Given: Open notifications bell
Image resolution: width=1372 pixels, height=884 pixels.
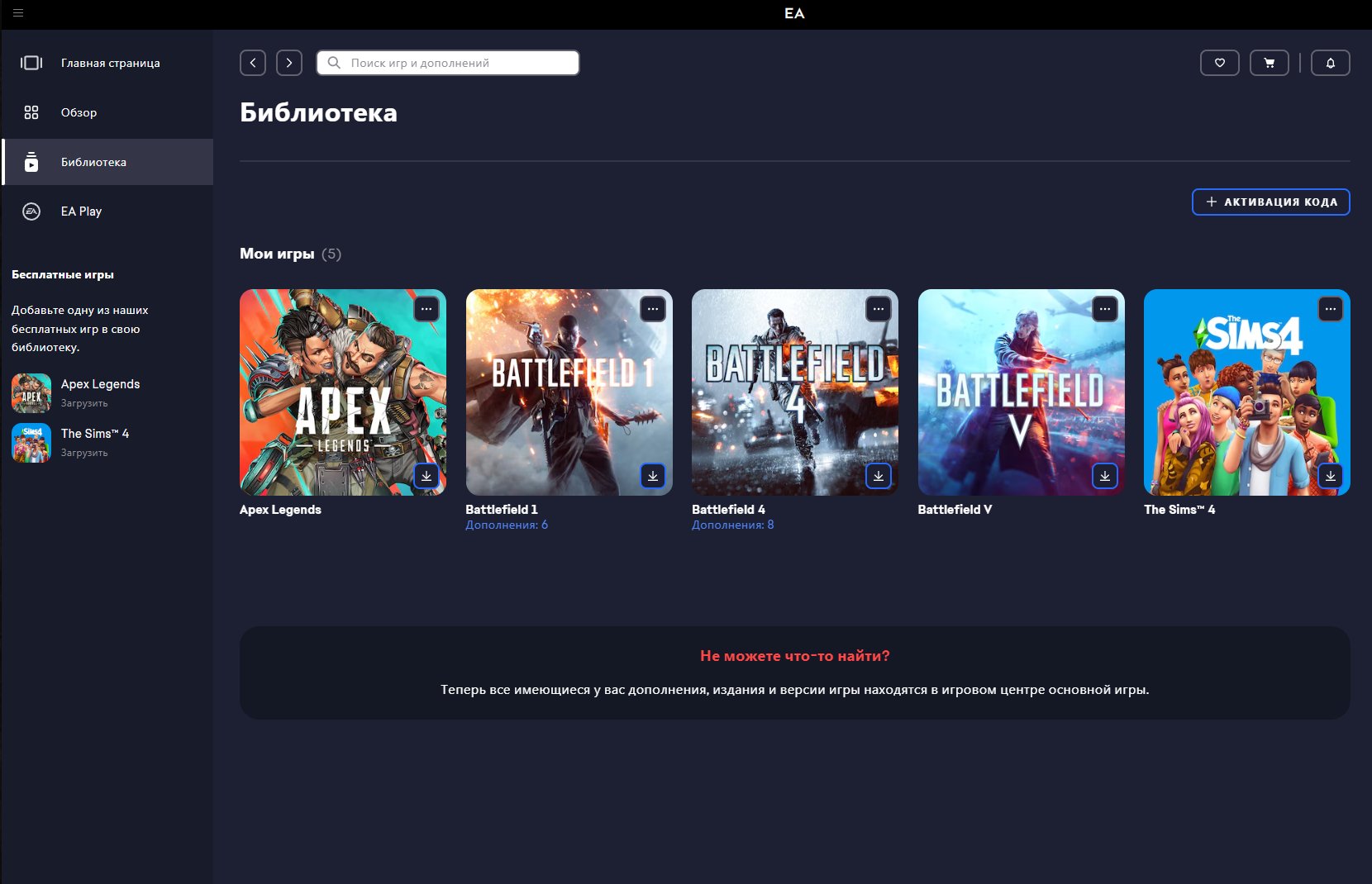Looking at the screenshot, I should point(1331,63).
